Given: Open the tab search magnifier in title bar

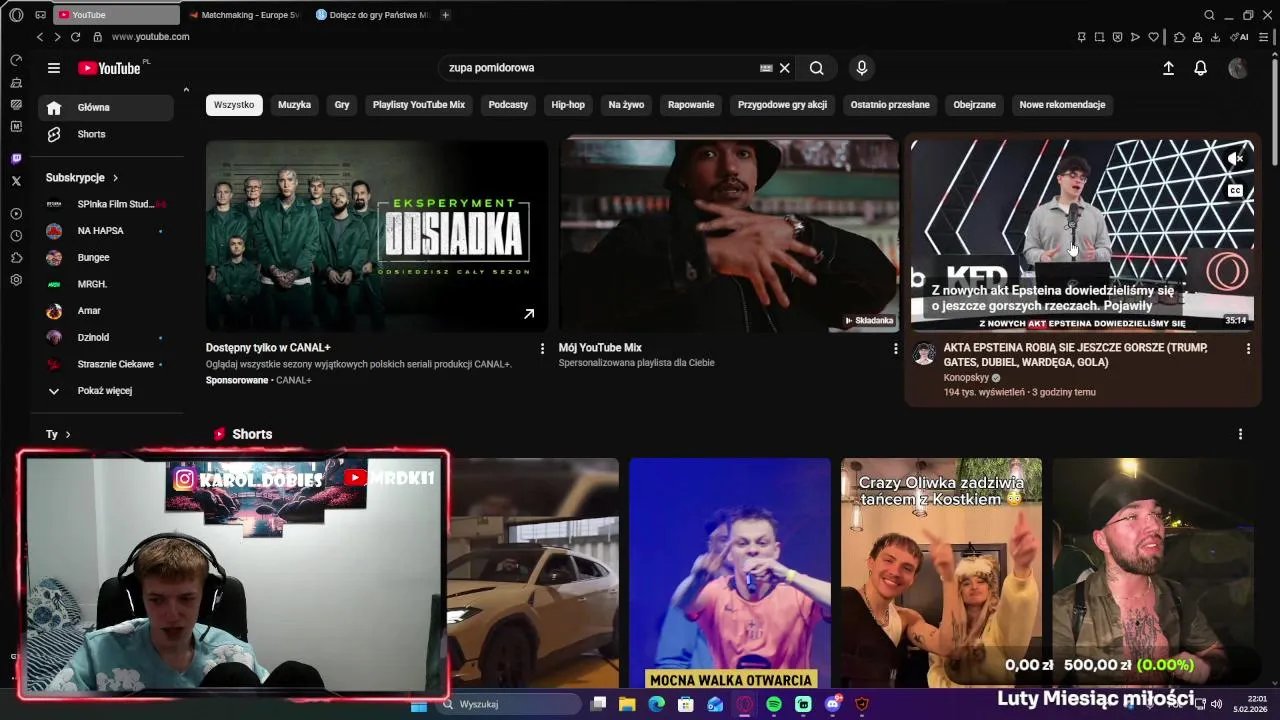Looking at the screenshot, I should click(x=1209, y=15).
